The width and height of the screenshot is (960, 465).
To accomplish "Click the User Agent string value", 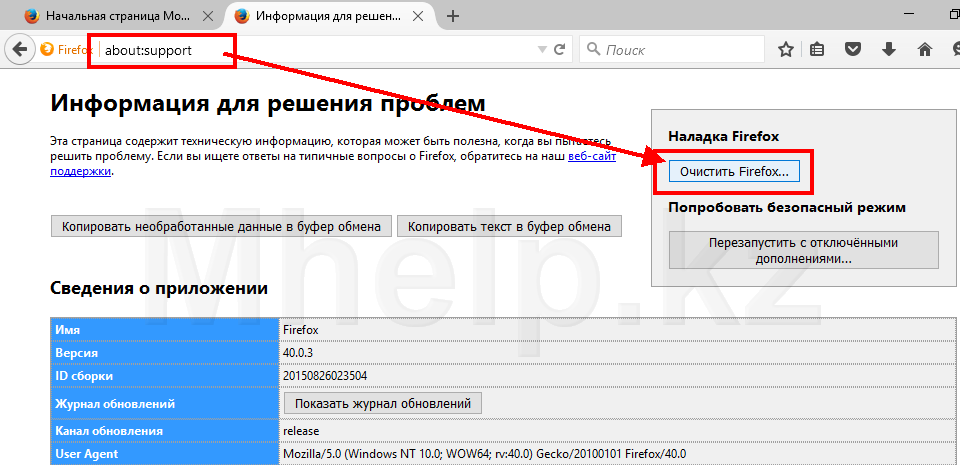I will pos(484,454).
